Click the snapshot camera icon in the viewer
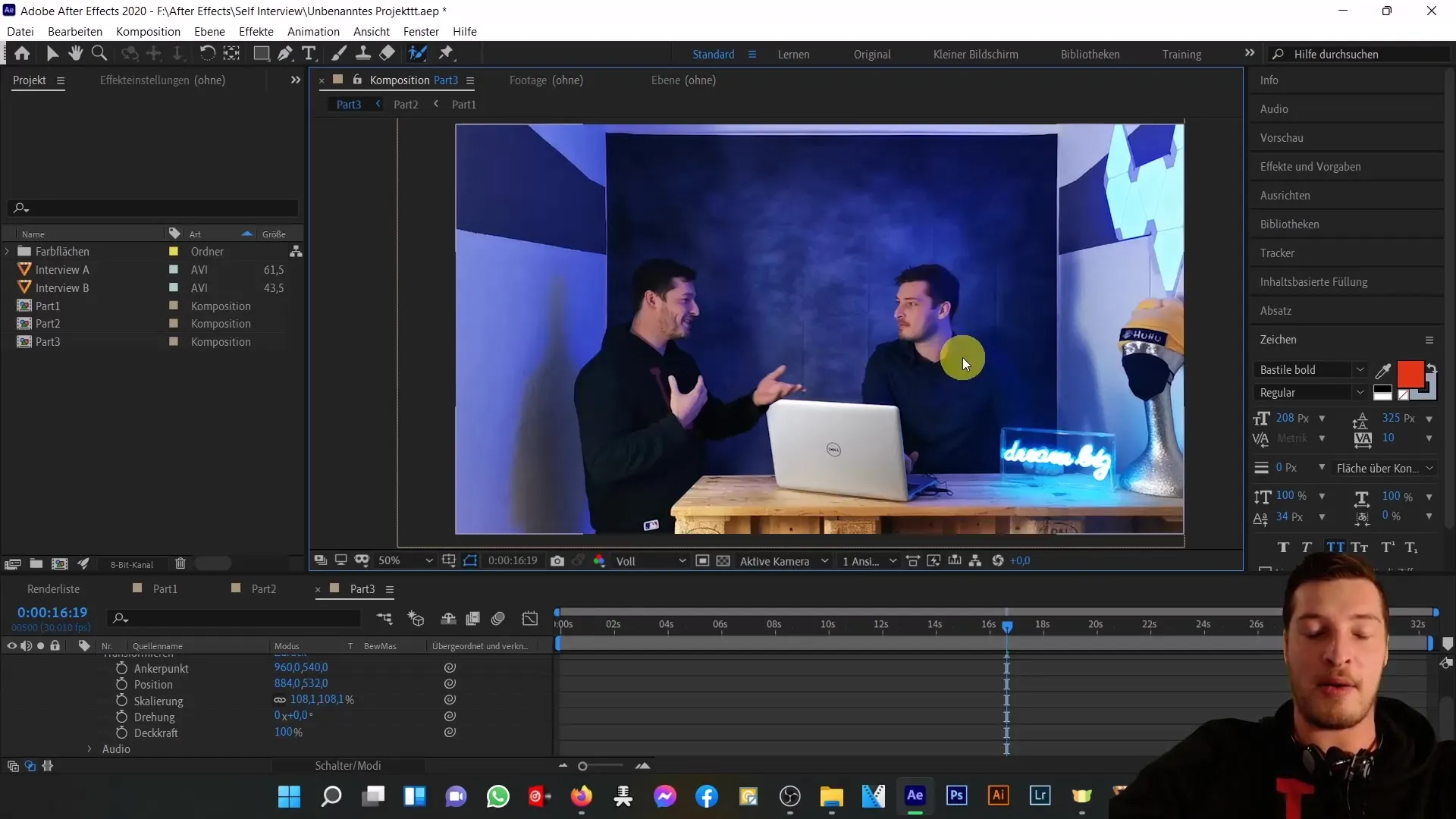Screen dimensions: 1456x819 pos(557,561)
